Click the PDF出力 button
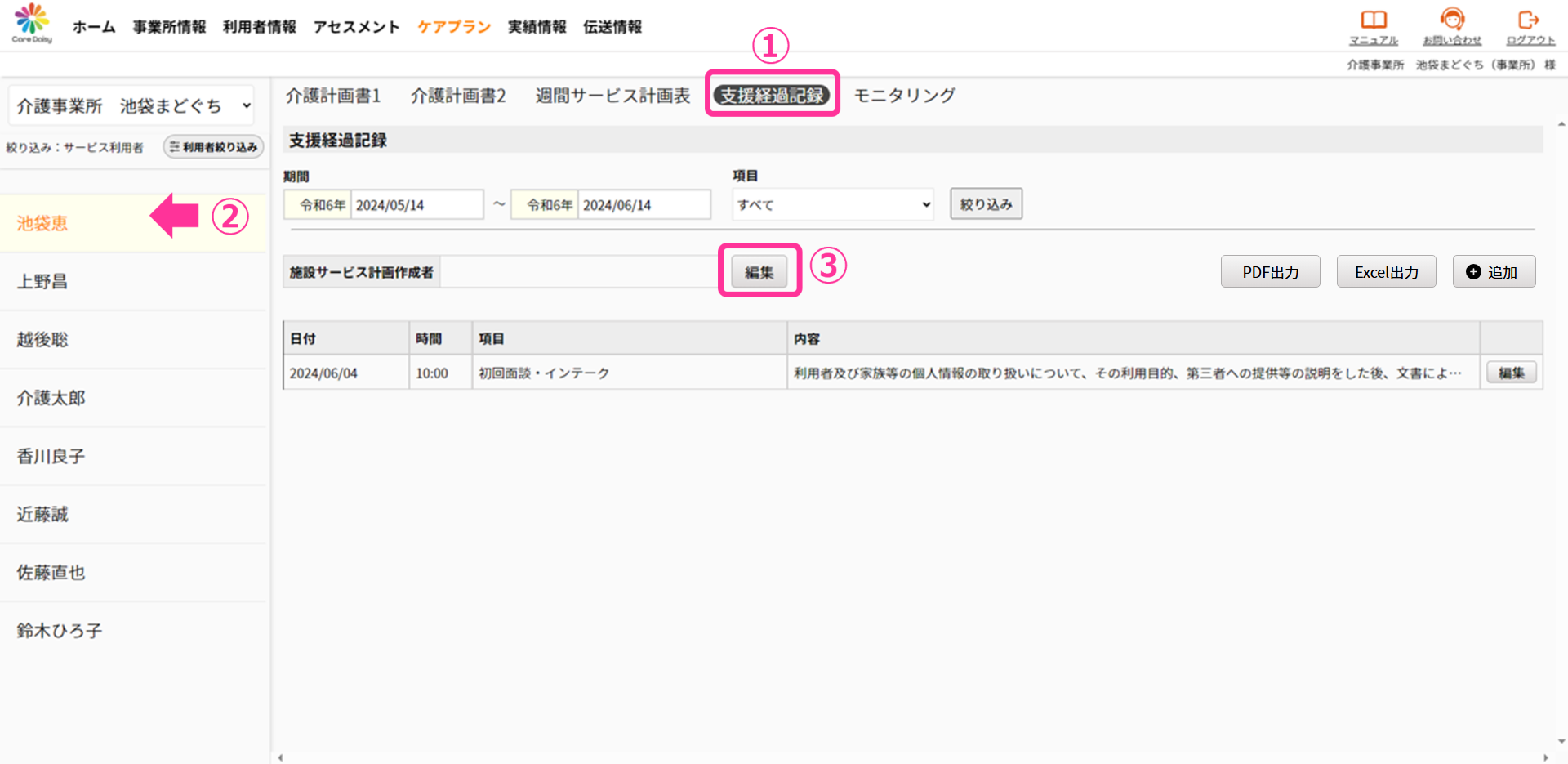The width and height of the screenshot is (1568, 764). [x=1270, y=272]
